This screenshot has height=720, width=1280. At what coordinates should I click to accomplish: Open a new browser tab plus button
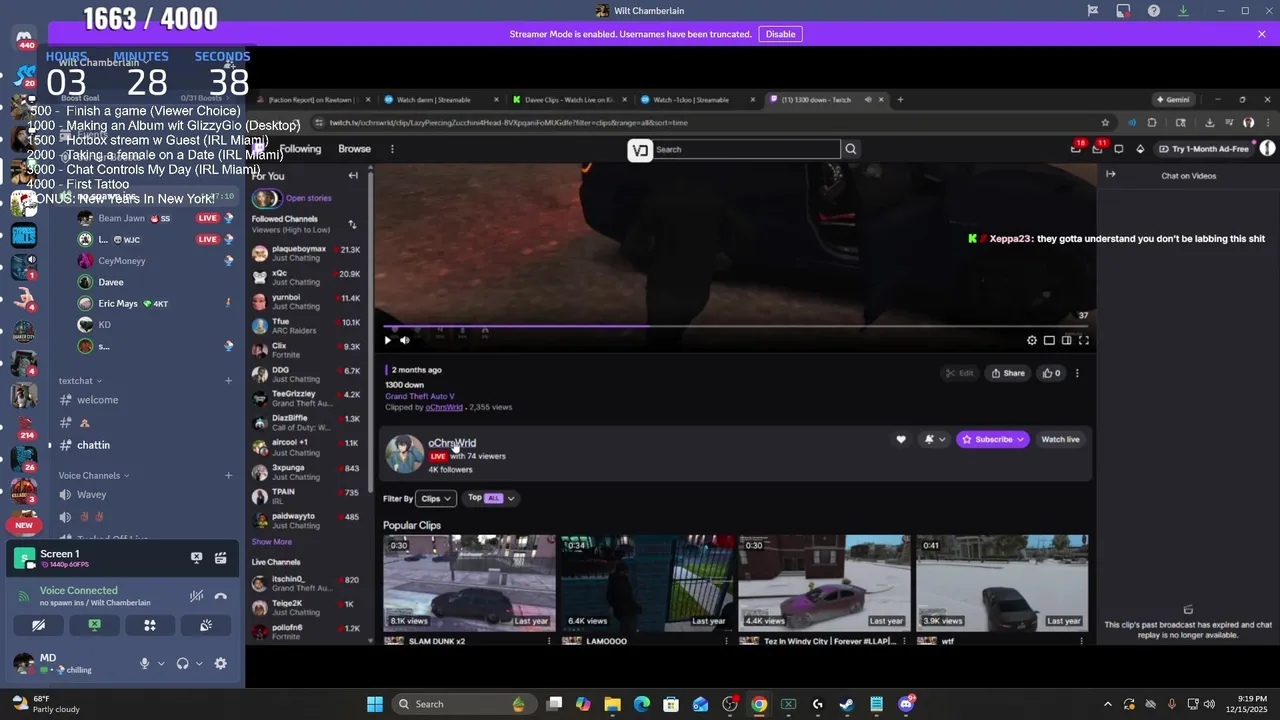point(900,100)
